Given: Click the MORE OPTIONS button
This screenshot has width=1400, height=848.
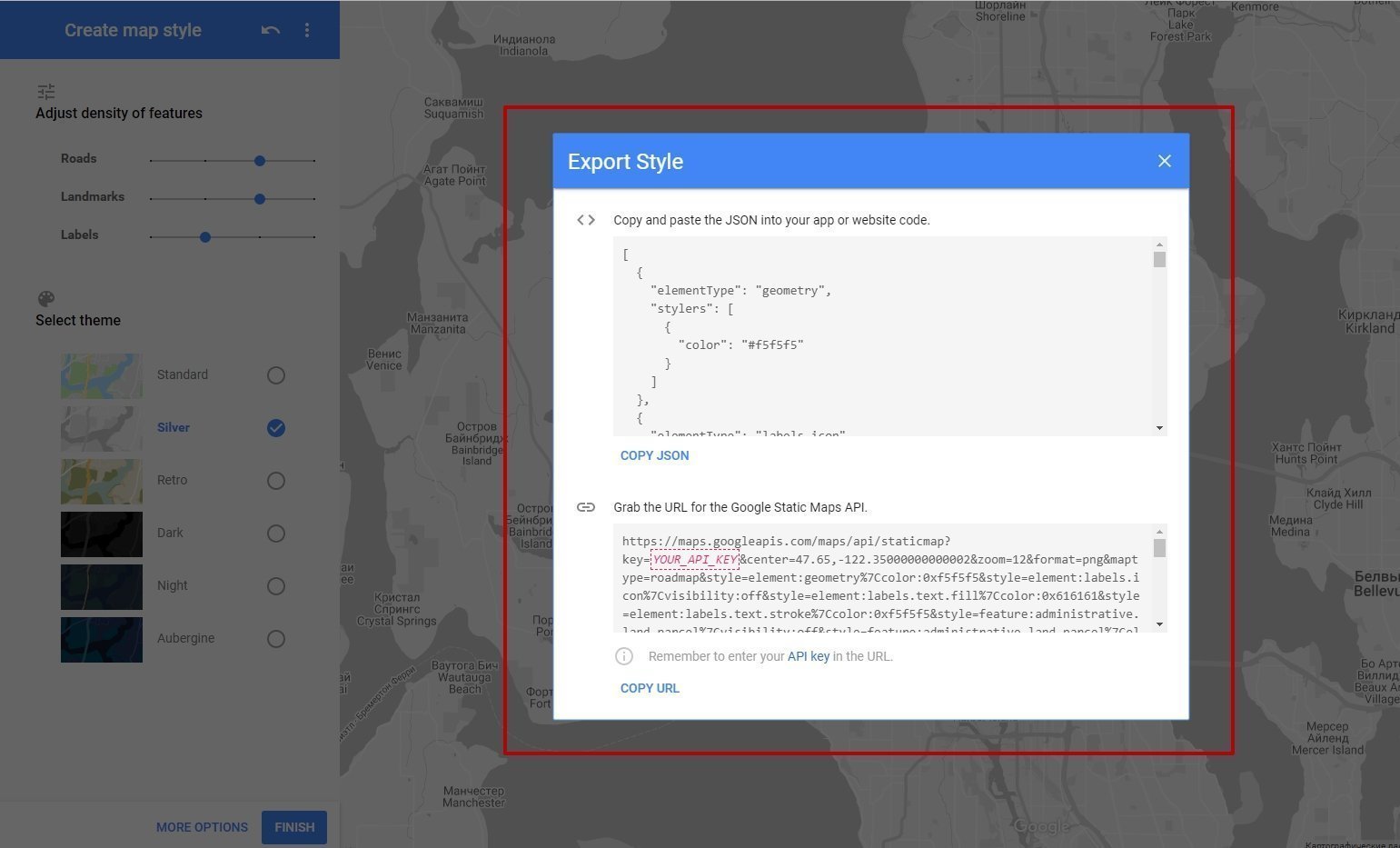Looking at the screenshot, I should (202, 827).
